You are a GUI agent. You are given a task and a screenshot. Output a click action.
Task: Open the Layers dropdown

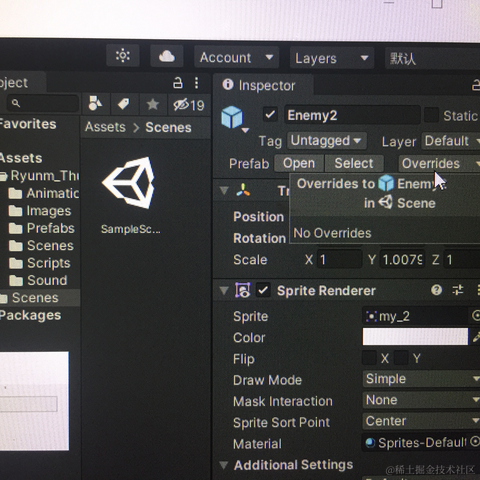332,59
